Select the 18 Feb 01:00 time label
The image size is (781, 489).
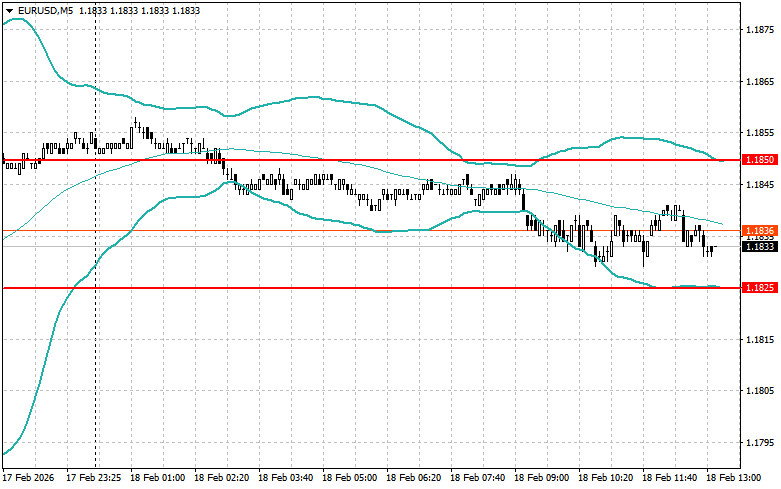pyautogui.click(x=157, y=478)
